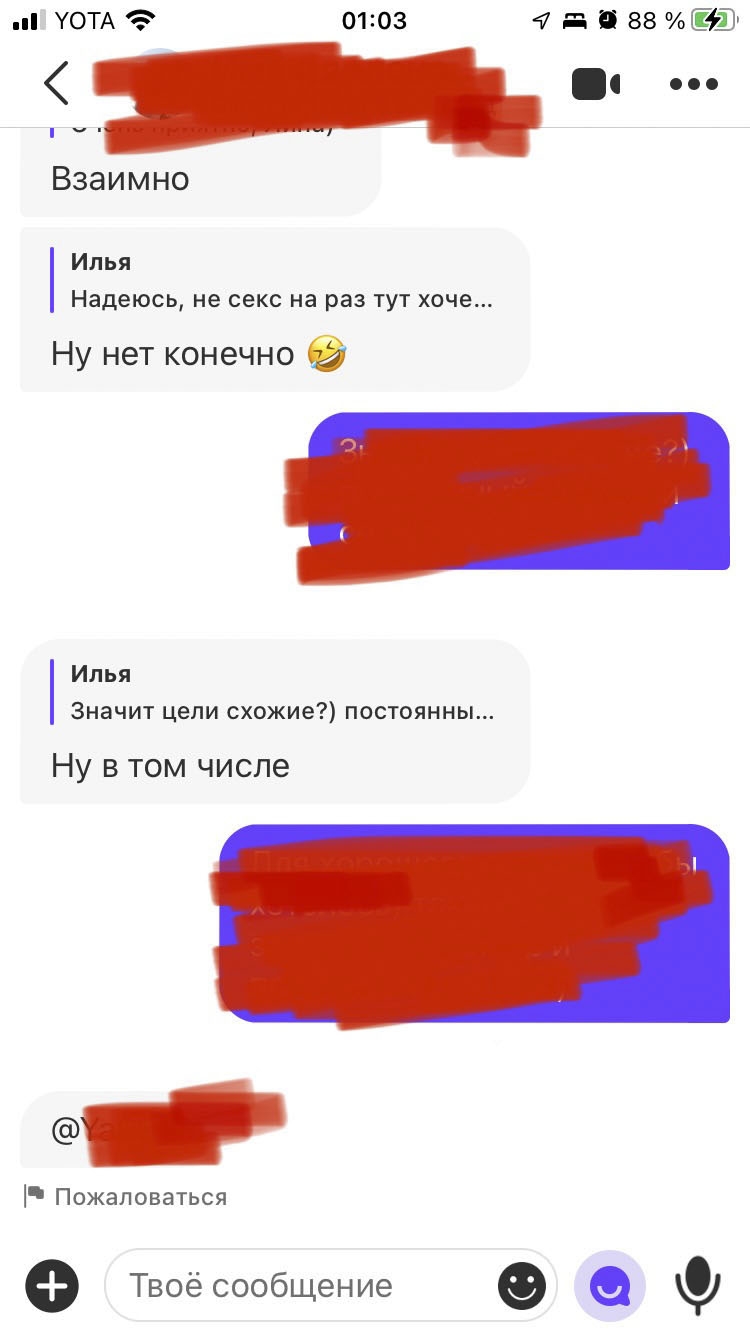Tap the Пожаловаться report link

pyautogui.click(x=141, y=1196)
